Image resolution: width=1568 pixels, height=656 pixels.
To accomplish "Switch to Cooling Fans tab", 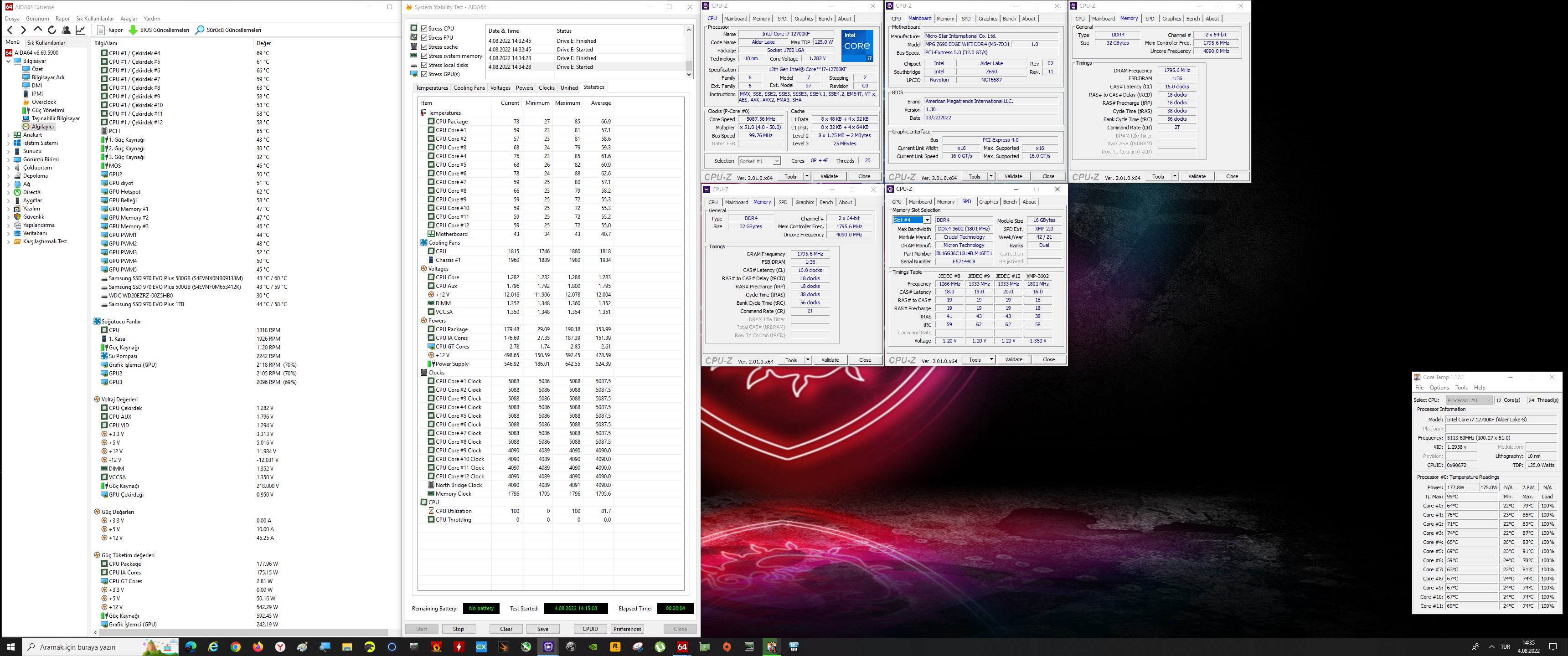I will (469, 87).
